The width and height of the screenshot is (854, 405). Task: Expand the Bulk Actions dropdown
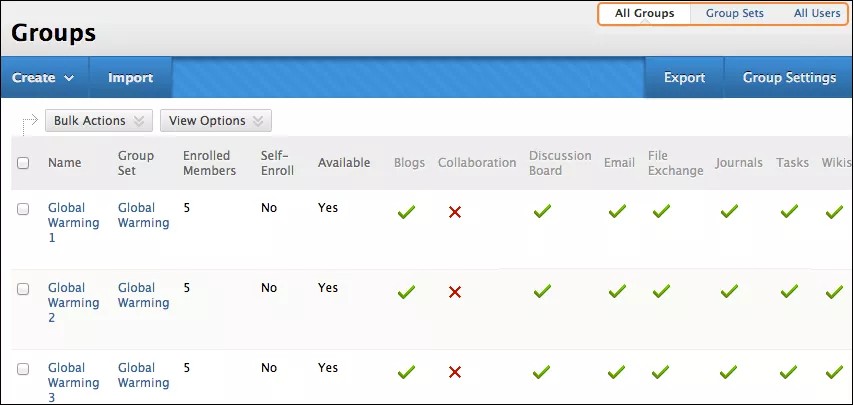[99, 121]
